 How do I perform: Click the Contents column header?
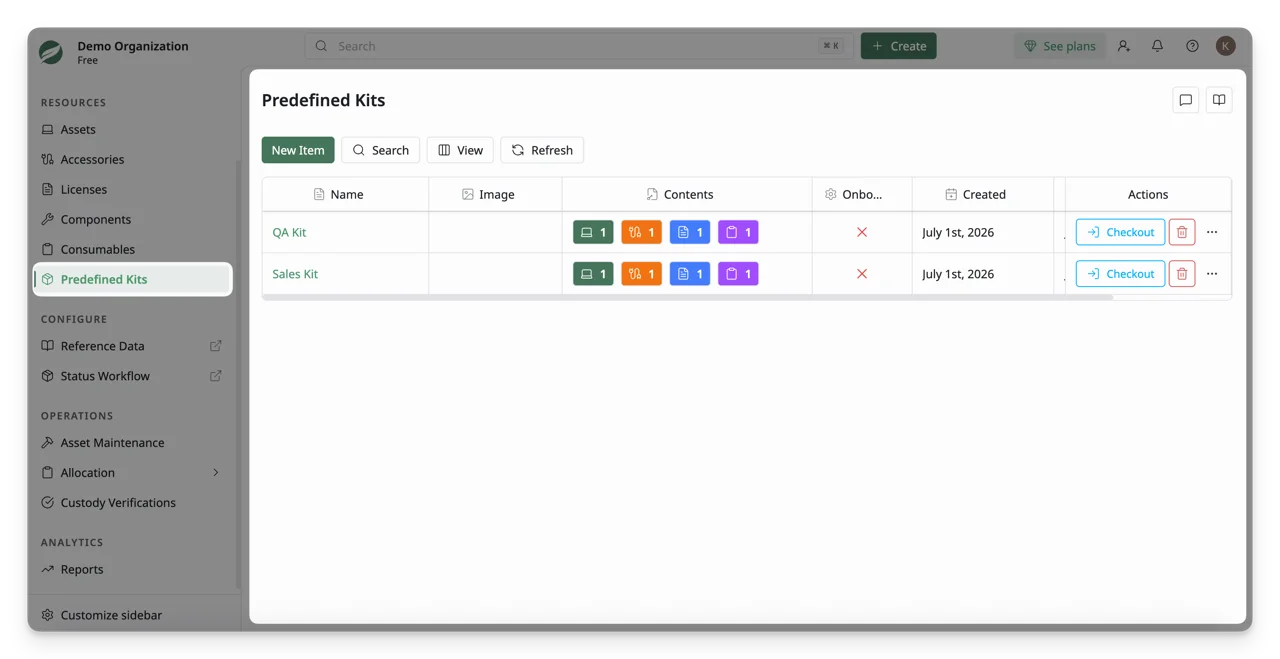(687, 194)
